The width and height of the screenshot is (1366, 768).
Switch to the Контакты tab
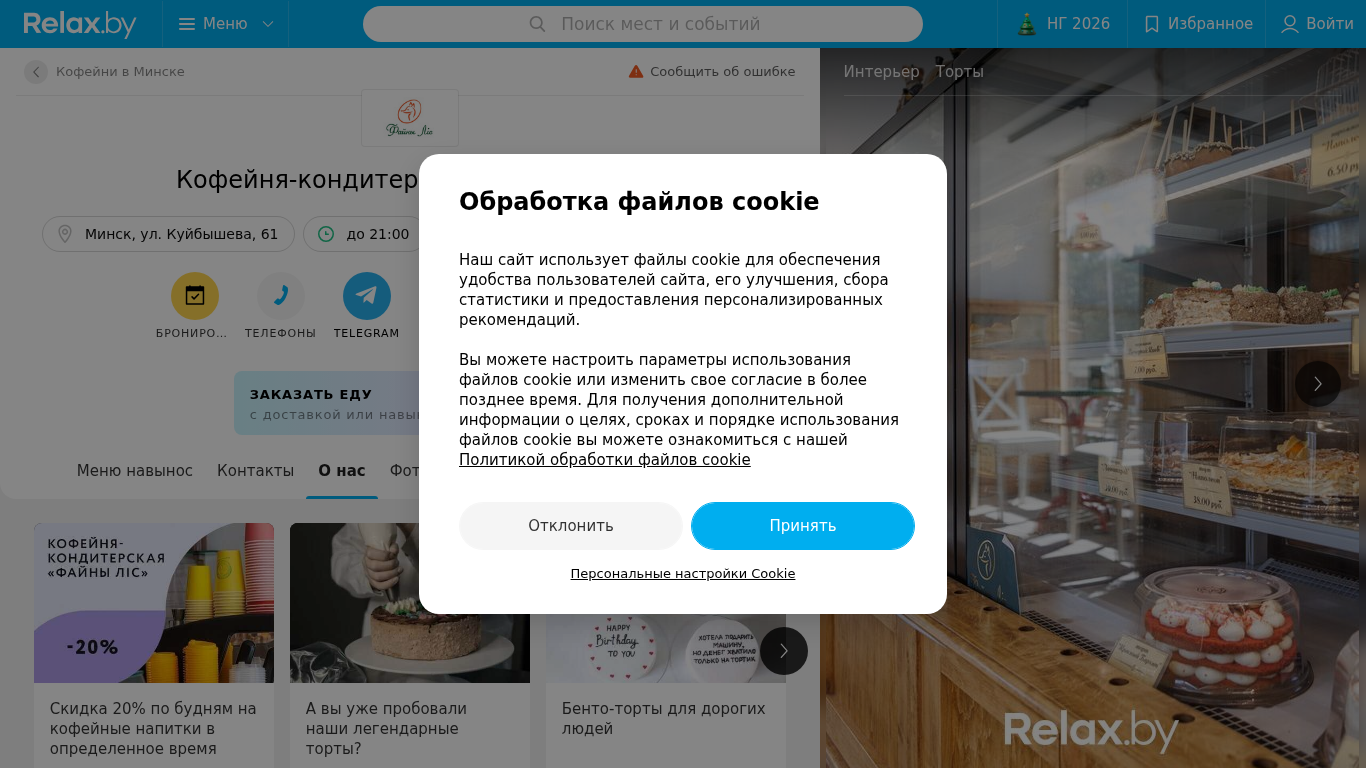pos(255,471)
